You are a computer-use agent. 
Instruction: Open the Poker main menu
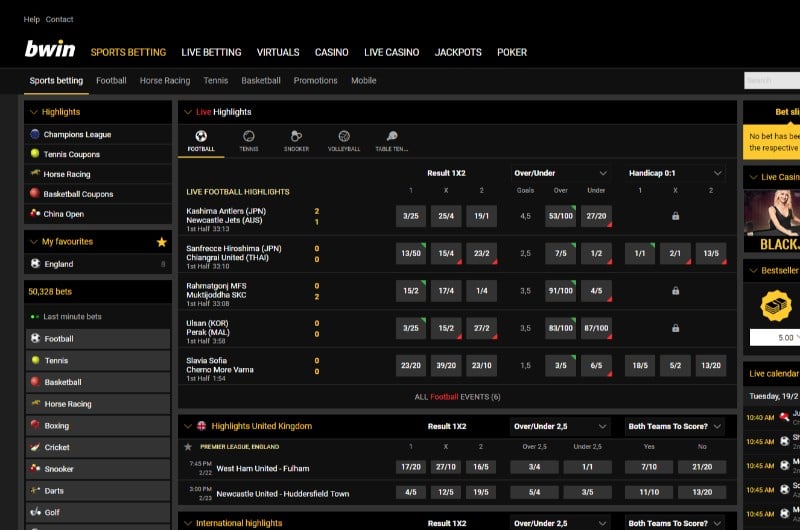(512, 53)
